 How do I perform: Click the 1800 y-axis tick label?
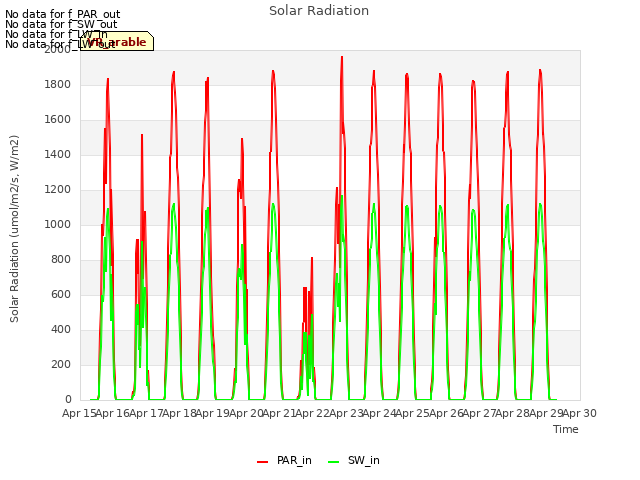coord(58,84)
